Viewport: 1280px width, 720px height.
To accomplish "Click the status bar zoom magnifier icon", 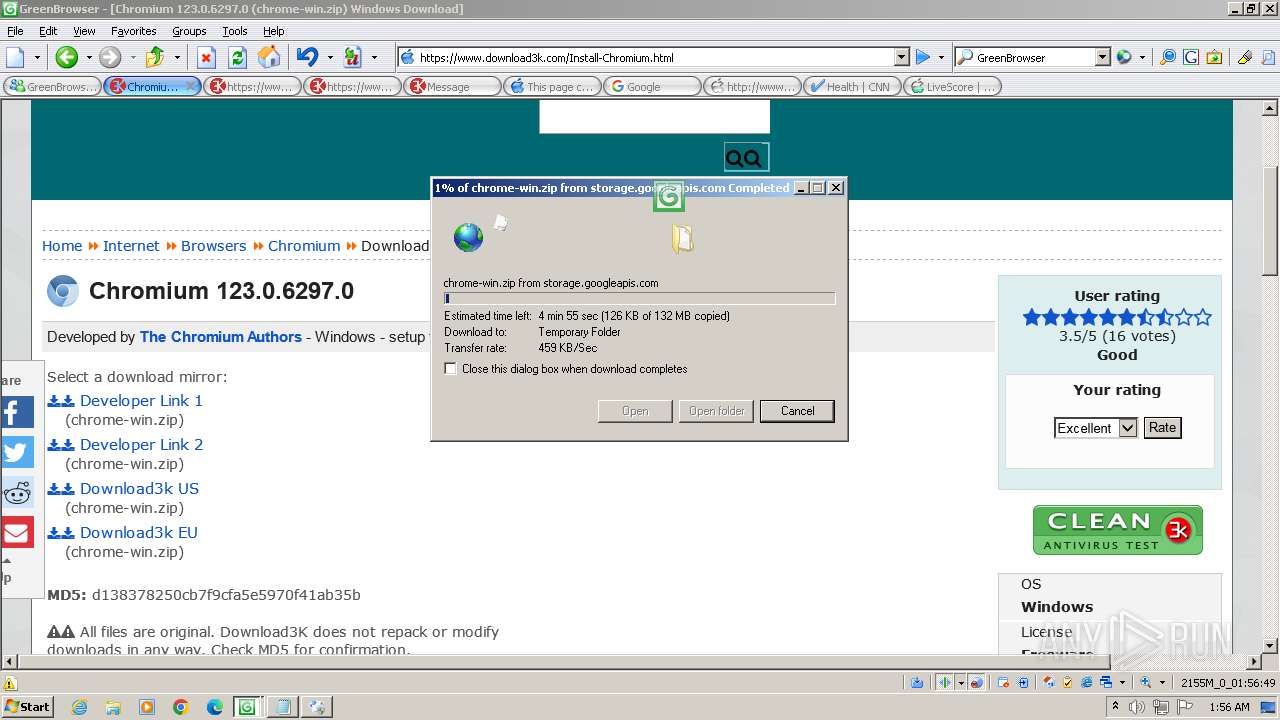I will pos(1146,682).
